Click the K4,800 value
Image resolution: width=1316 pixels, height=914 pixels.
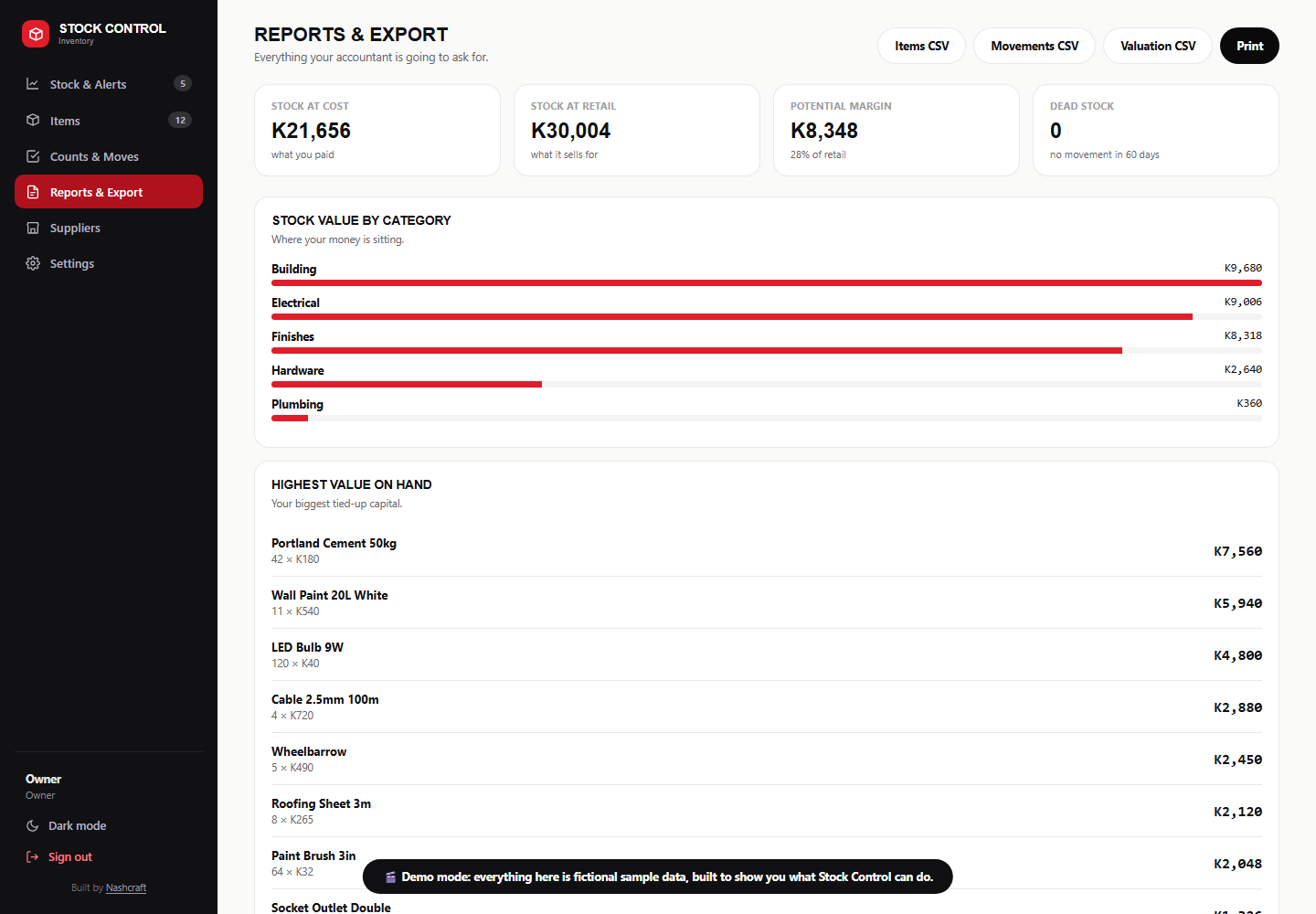(1237, 655)
